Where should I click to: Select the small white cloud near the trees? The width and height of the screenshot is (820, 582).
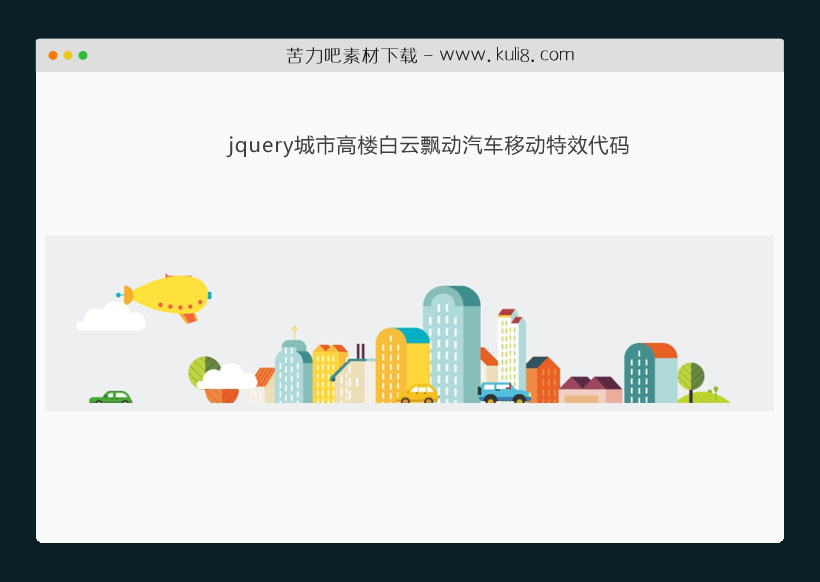coord(228,376)
